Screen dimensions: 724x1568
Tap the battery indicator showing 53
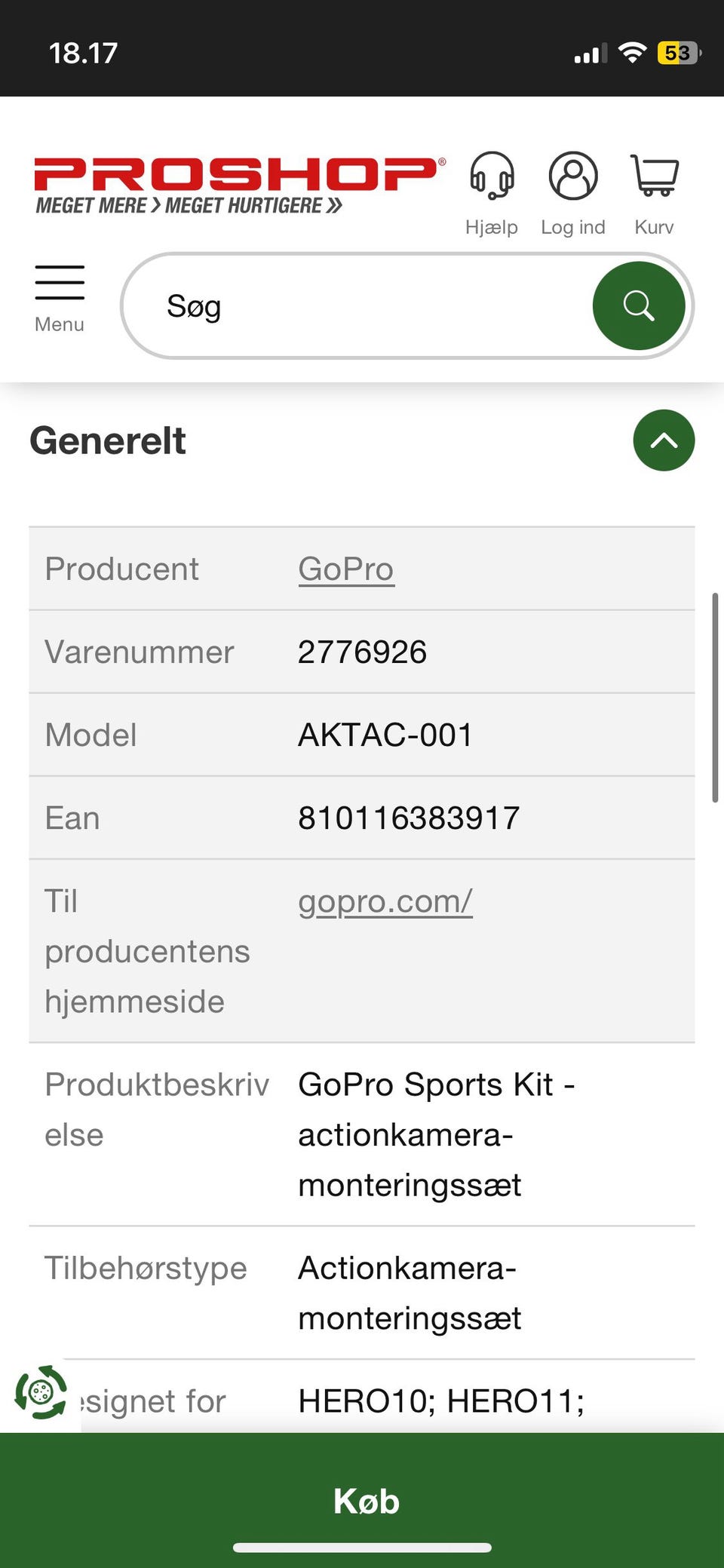pyautogui.click(x=678, y=53)
